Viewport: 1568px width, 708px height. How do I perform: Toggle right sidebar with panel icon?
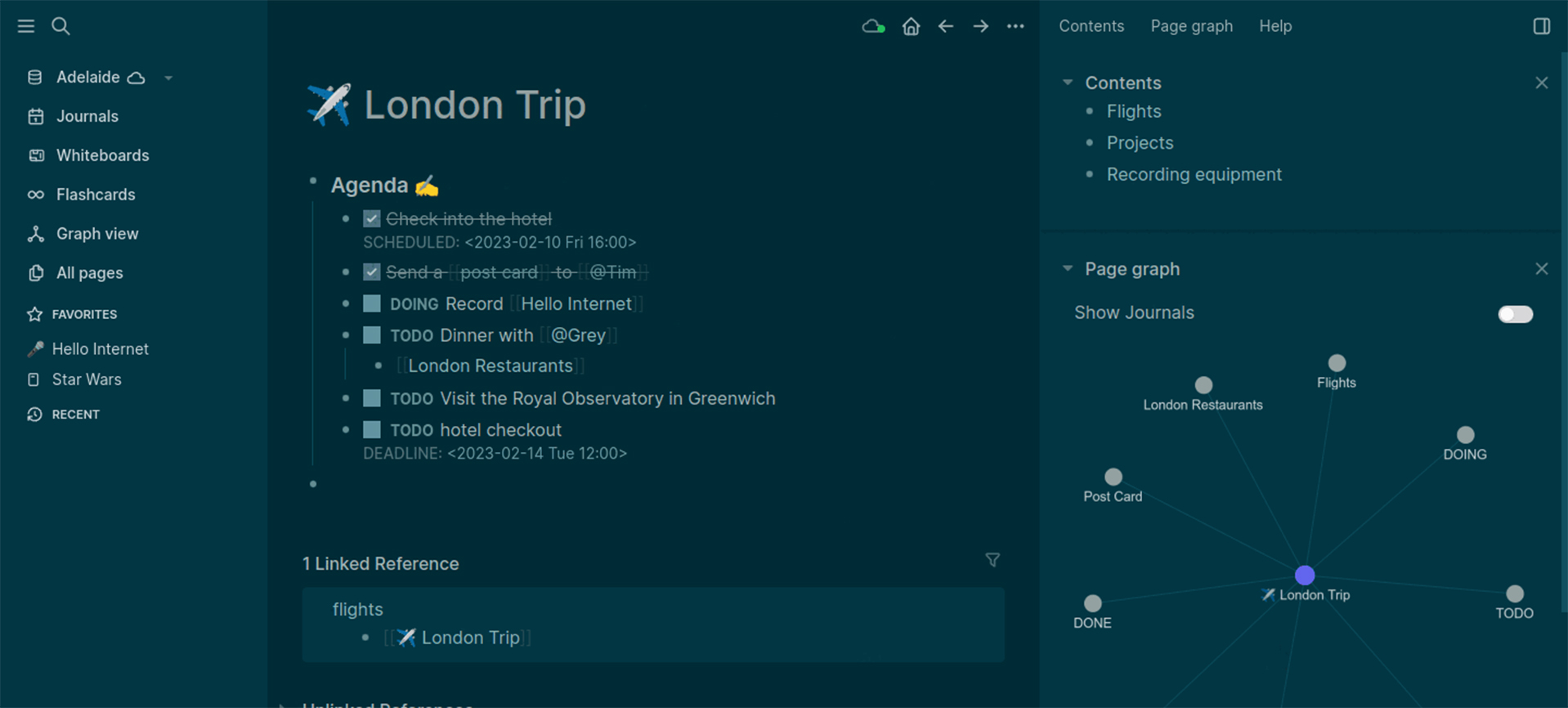[1541, 26]
